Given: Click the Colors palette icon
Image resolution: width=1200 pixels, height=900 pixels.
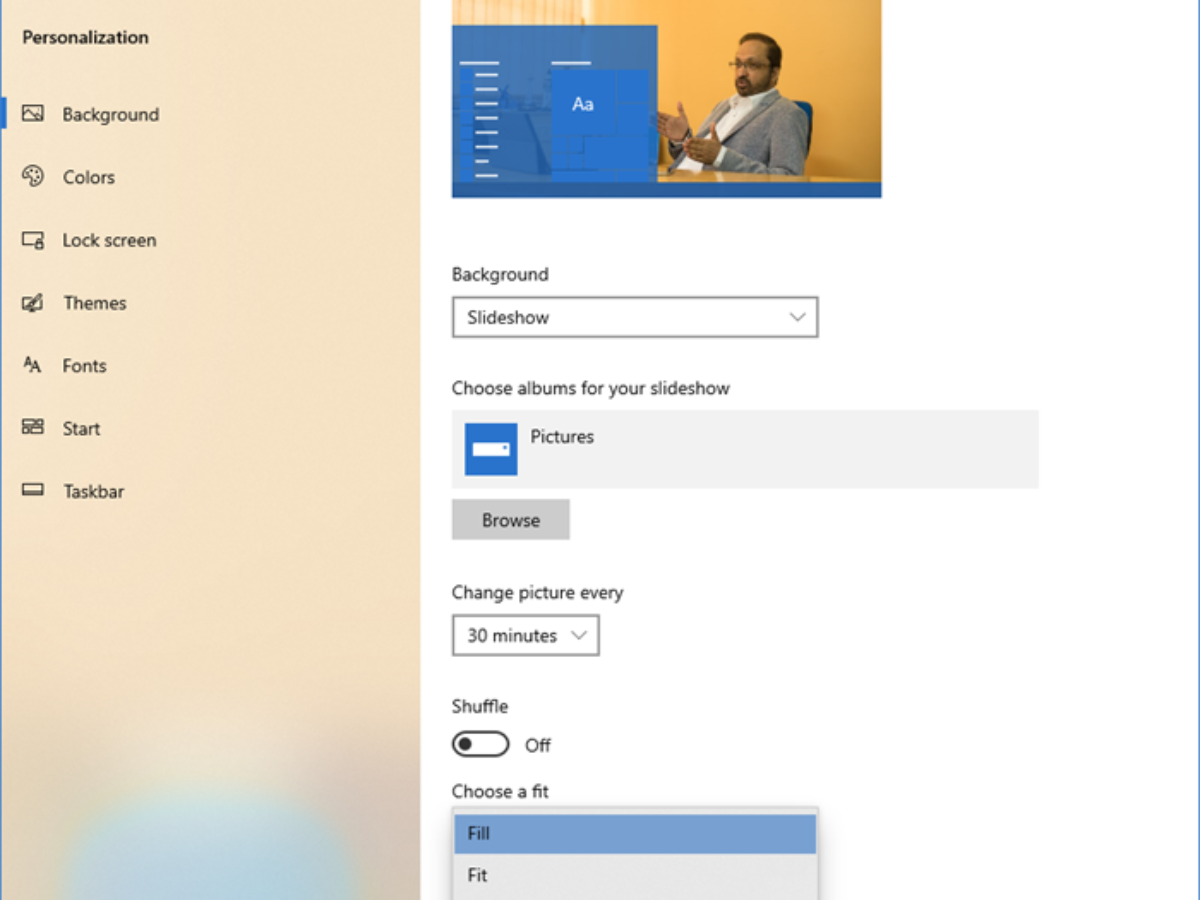Looking at the screenshot, I should pyautogui.click(x=33, y=176).
